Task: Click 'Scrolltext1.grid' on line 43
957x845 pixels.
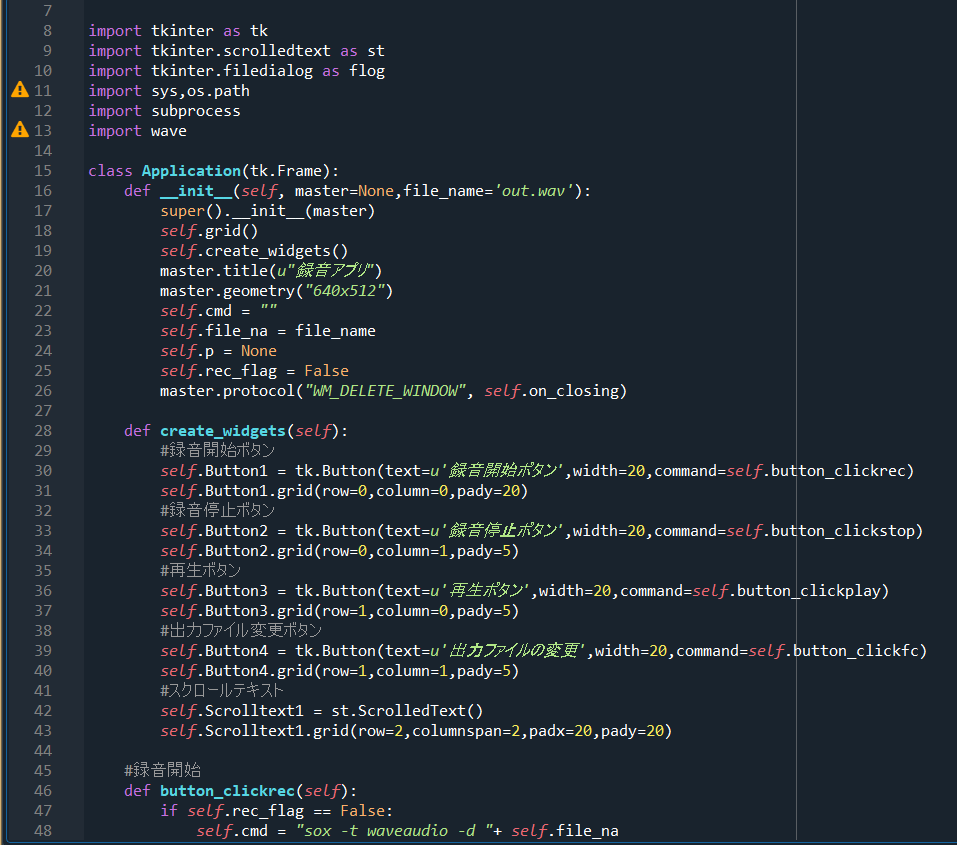Action: click(x=276, y=731)
